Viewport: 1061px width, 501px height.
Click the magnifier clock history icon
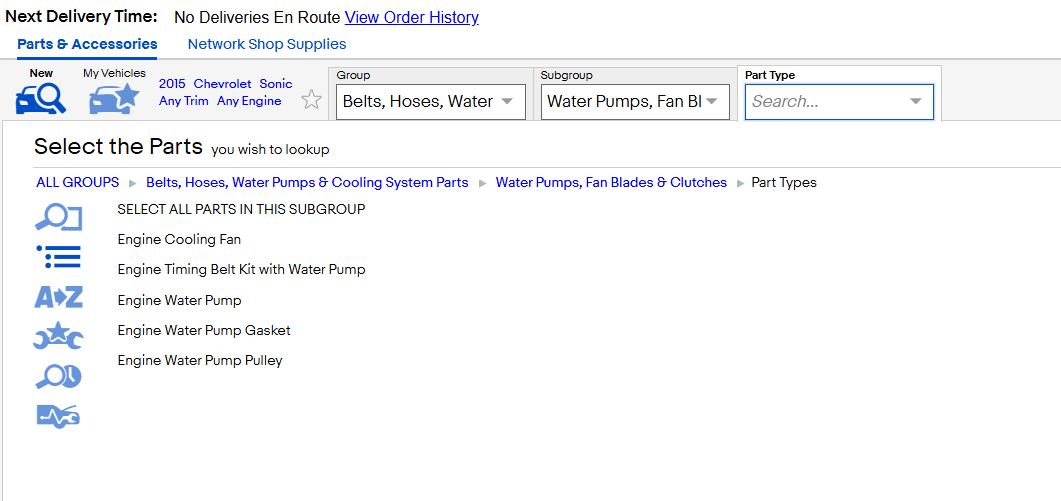coord(58,376)
